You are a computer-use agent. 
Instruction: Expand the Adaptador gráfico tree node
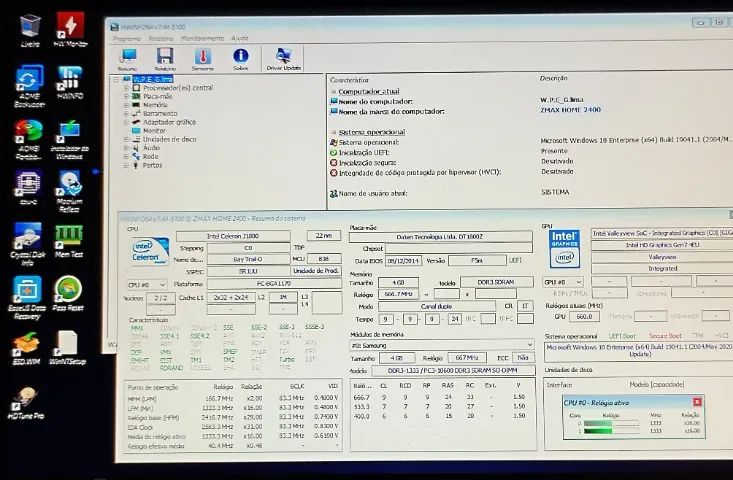[x=126, y=122]
